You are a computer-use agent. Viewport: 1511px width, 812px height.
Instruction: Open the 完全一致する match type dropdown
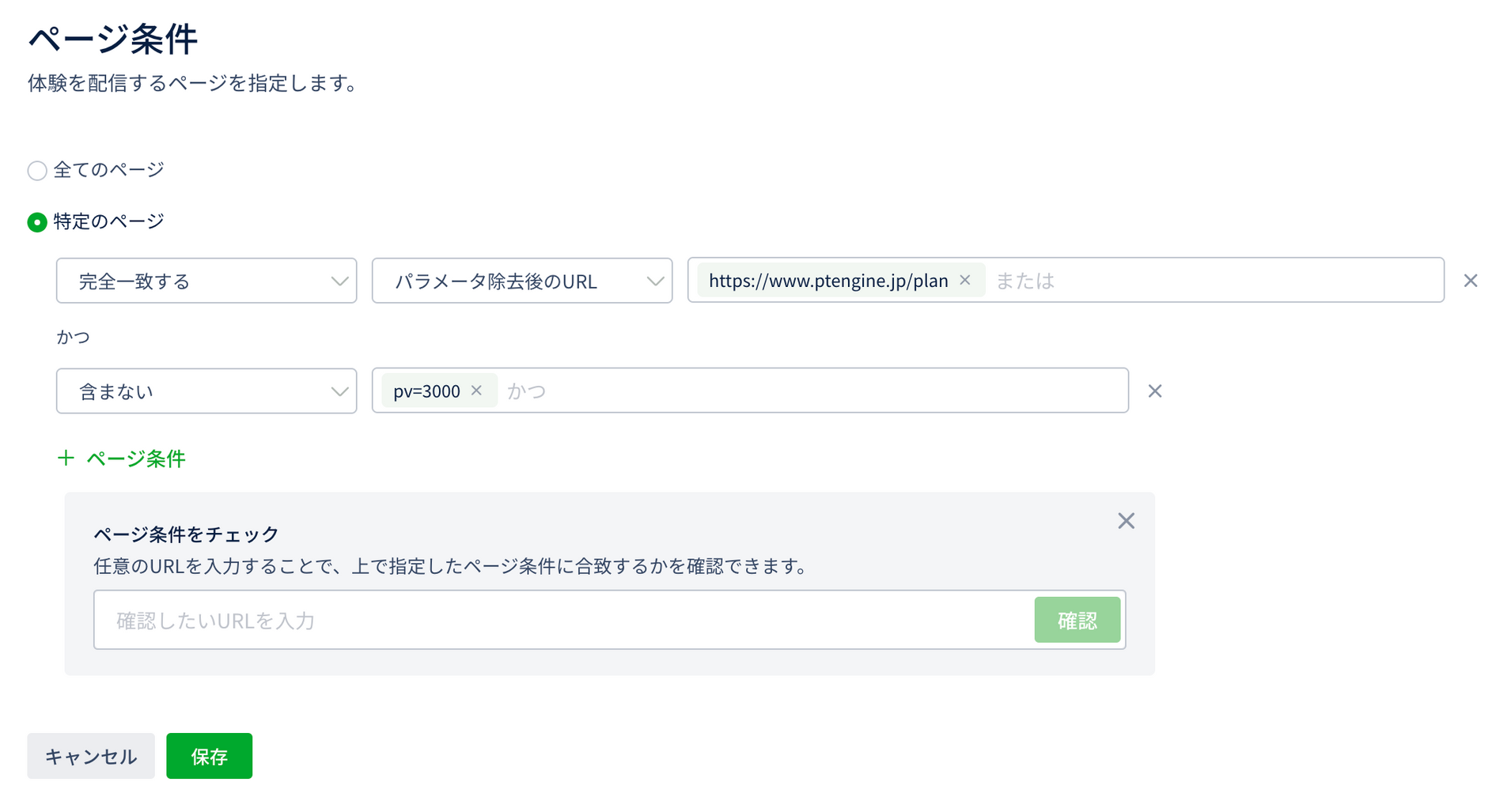[x=206, y=281]
